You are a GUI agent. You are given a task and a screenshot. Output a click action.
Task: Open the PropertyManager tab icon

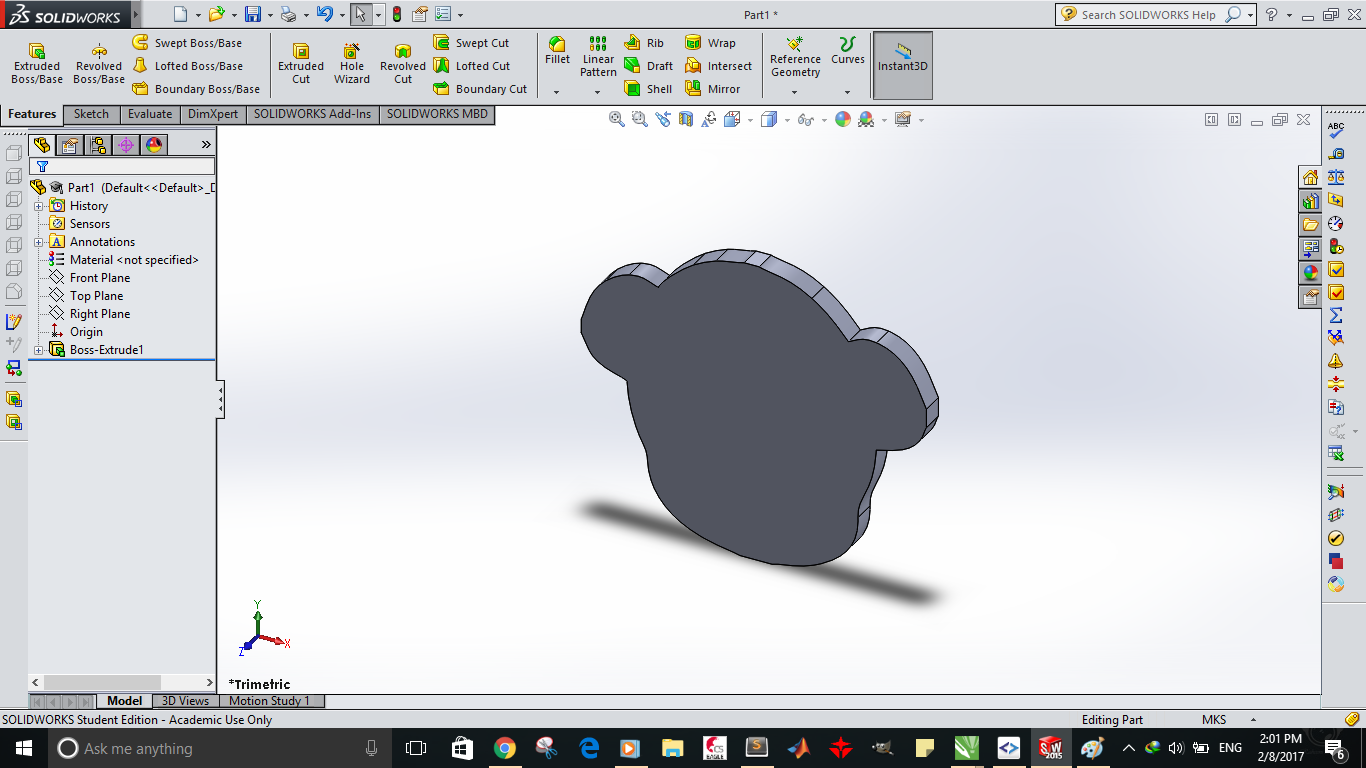click(70, 145)
